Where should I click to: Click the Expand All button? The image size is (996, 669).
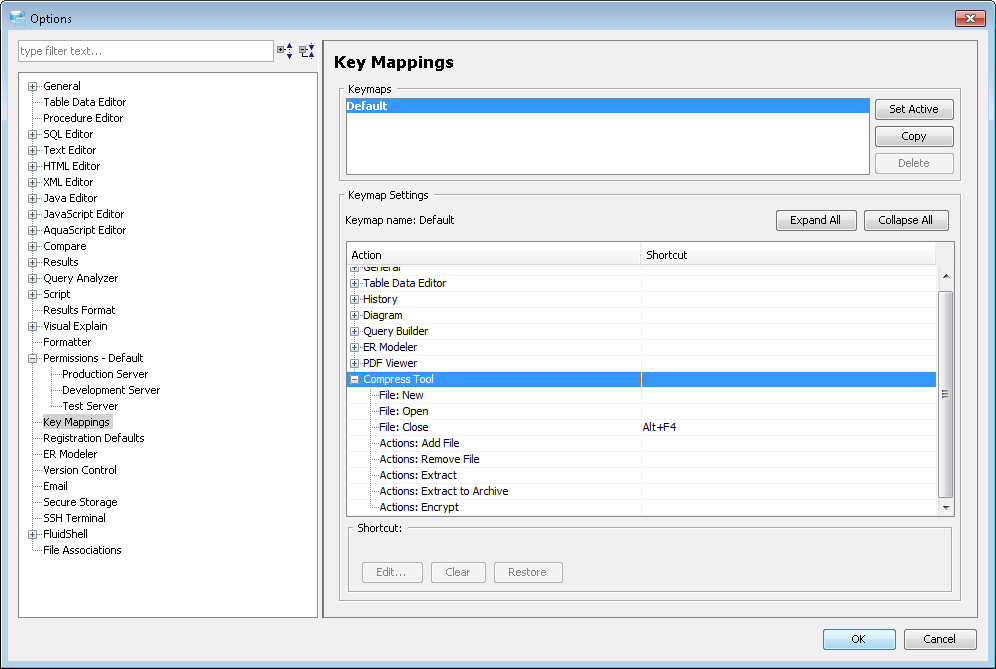pos(816,220)
